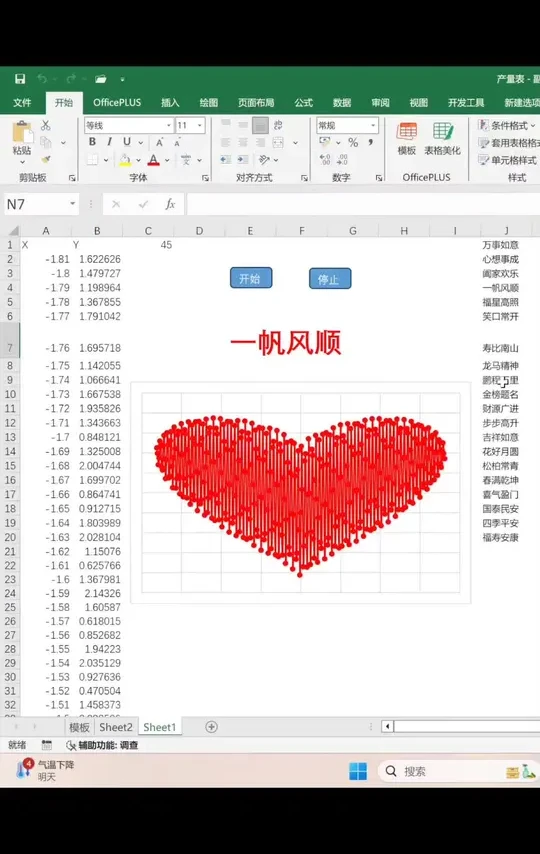
Task: Click the Save icon in the quick access toolbar
Action: (x=20, y=79)
